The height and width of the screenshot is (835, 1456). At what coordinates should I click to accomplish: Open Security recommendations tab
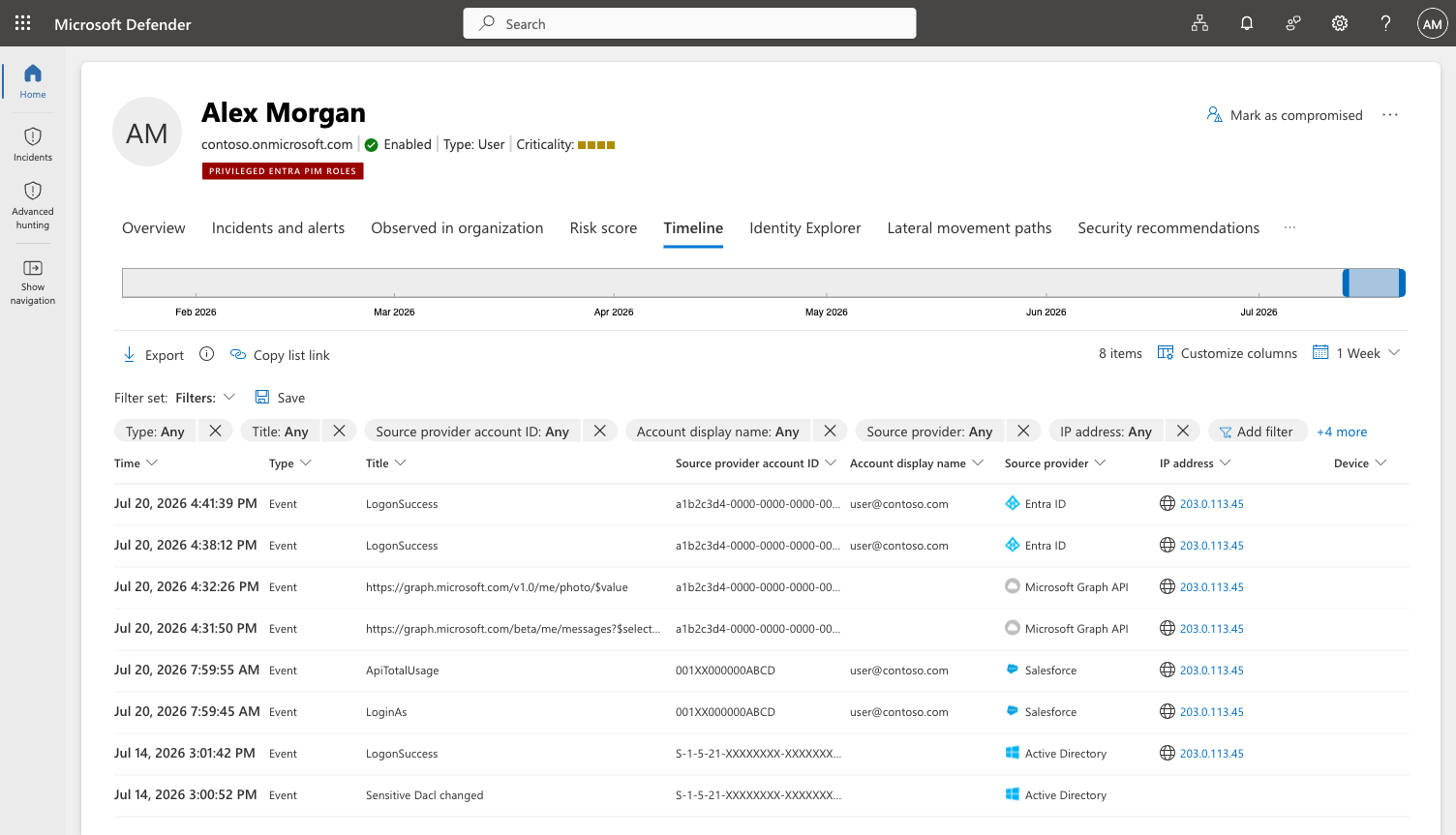coord(1168,228)
